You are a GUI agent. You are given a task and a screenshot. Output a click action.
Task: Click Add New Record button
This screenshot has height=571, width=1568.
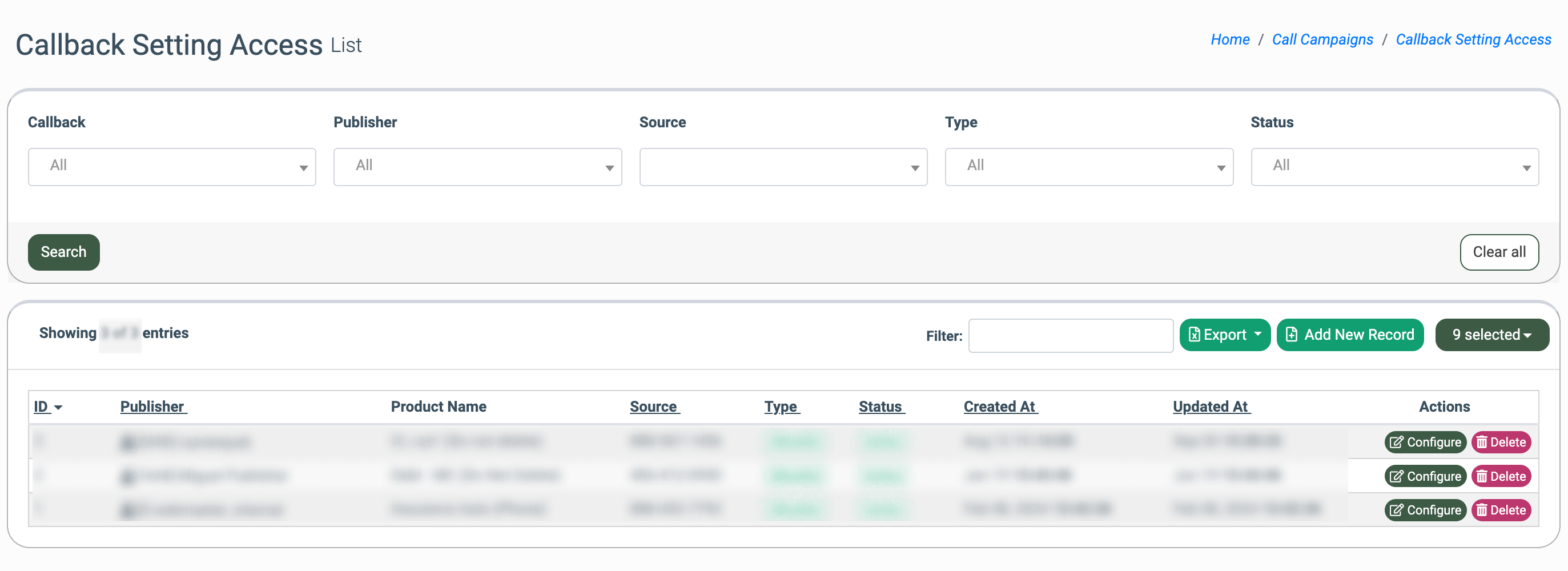[1349, 335]
